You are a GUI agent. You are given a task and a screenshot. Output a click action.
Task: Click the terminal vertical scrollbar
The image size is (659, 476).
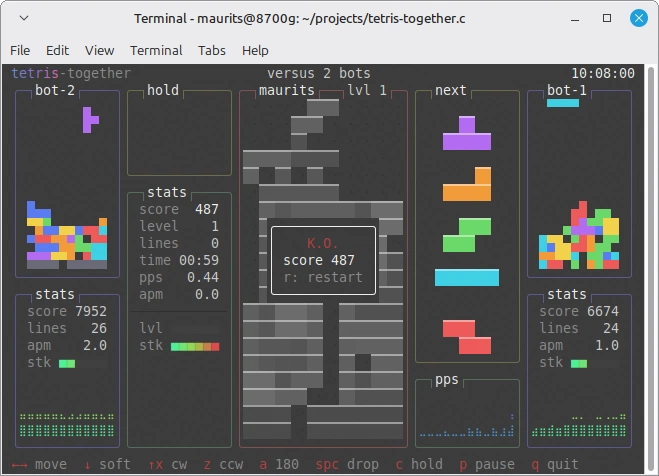point(651,269)
